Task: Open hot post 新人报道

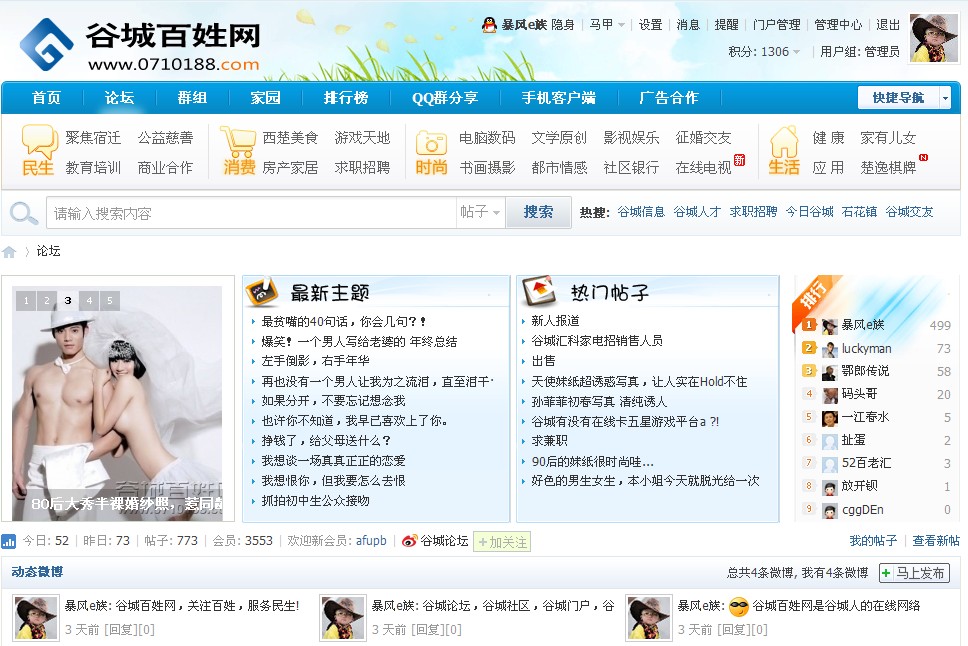Action: pyautogui.click(x=555, y=321)
